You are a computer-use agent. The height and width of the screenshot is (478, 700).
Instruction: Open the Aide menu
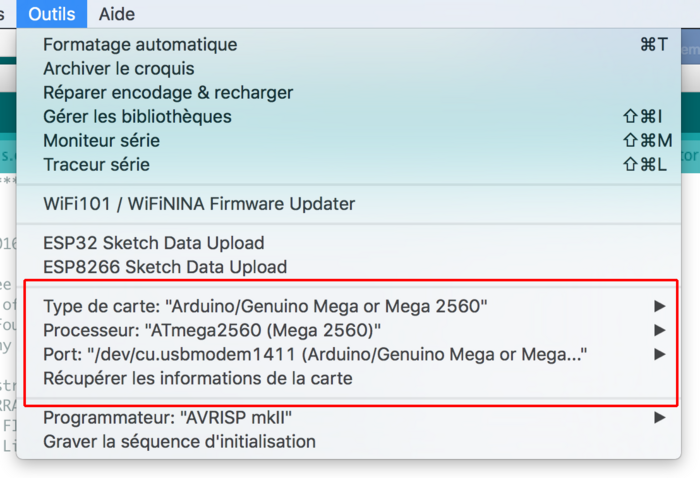coord(117,14)
